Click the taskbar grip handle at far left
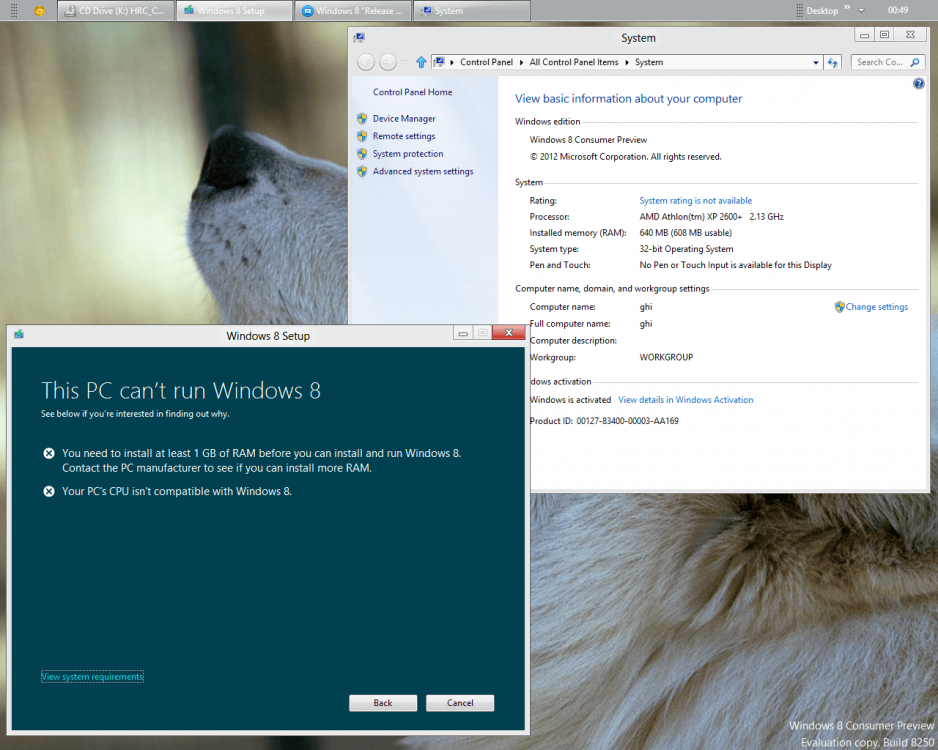This screenshot has height=750, width=938. 14,11
